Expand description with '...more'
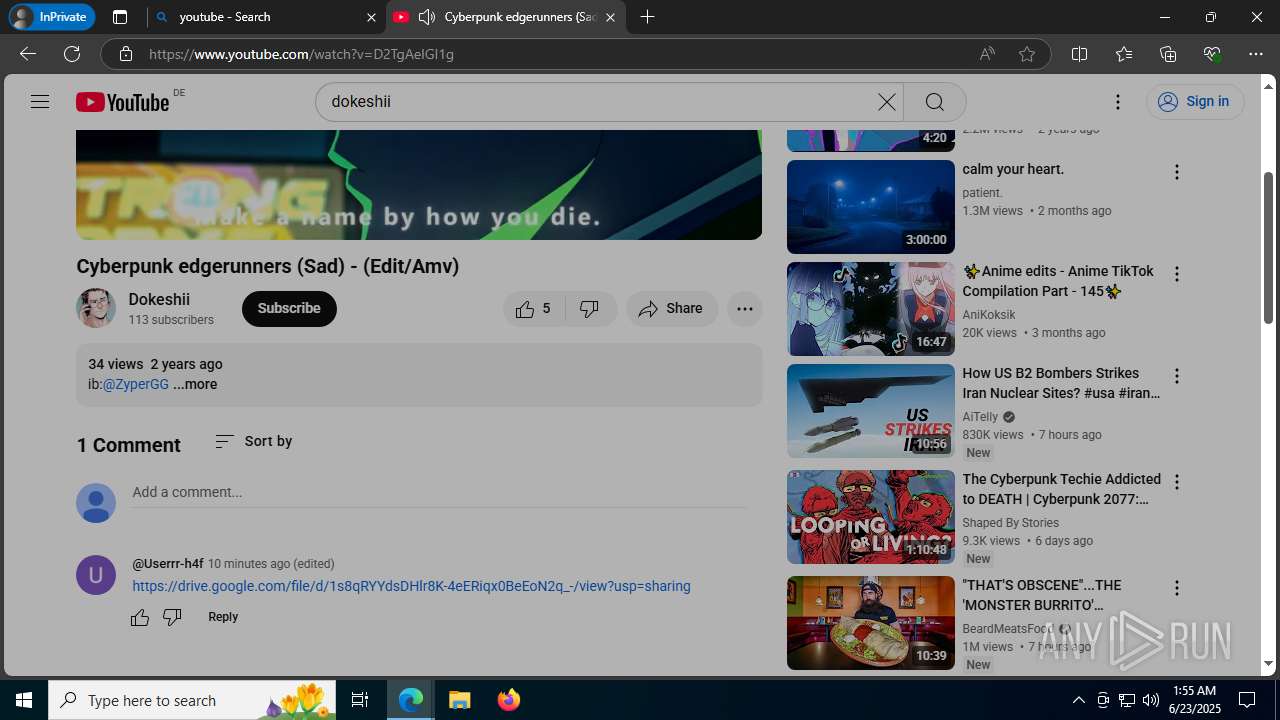Screen dimensions: 1280x720 click(x=195, y=384)
